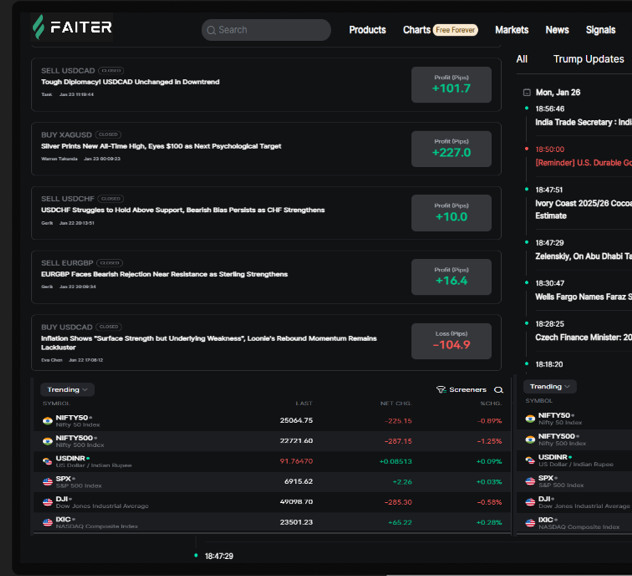Open the Trending dropdown in right panel

tap(550, 387)
